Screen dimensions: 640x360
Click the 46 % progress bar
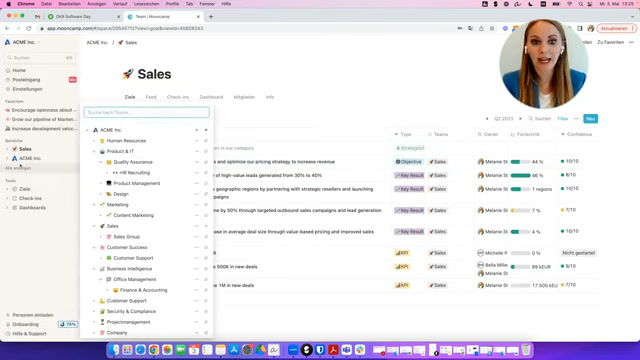click(x=520, y=176)
